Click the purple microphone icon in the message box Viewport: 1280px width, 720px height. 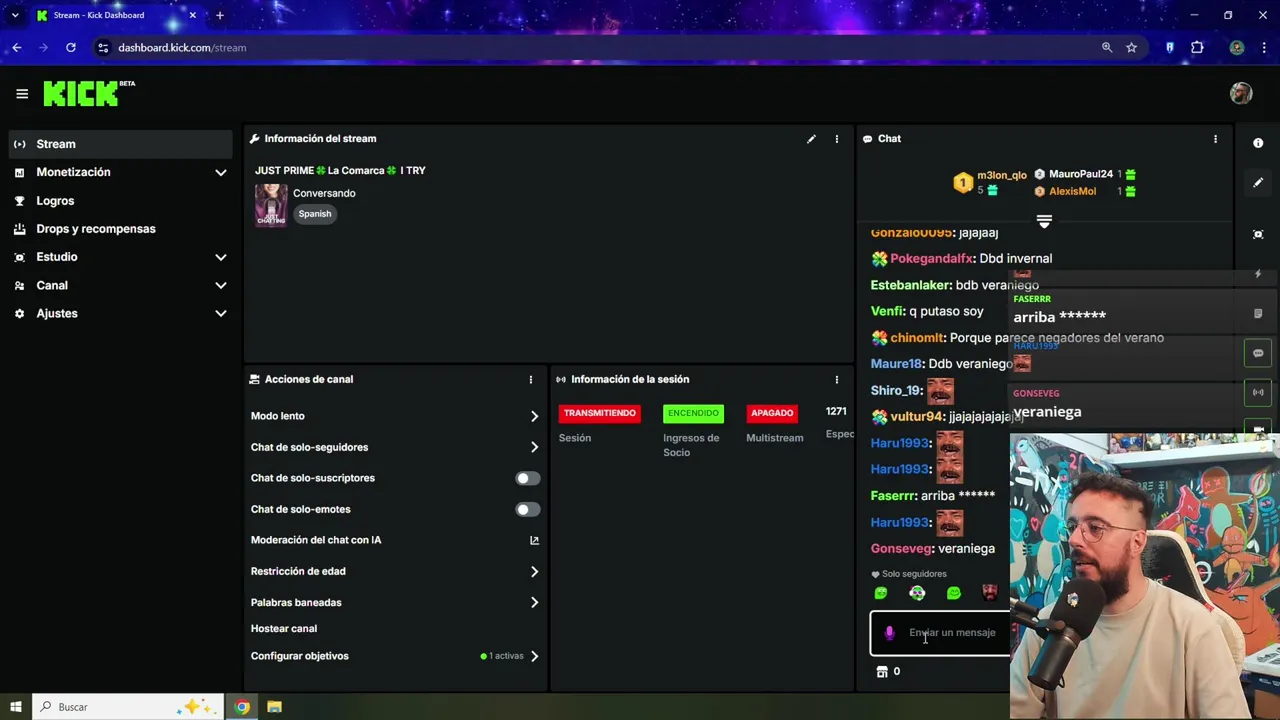(889, 633)
